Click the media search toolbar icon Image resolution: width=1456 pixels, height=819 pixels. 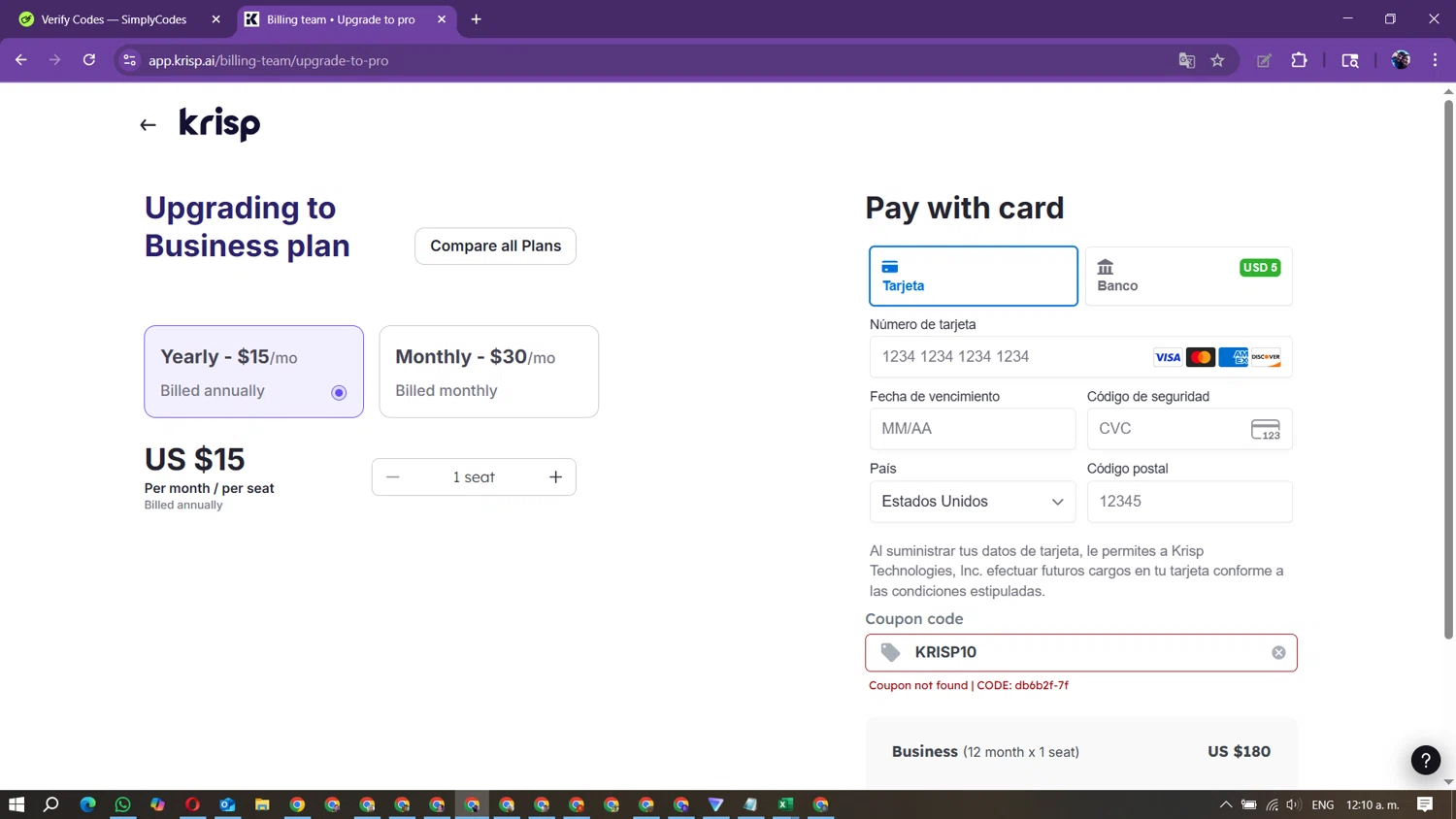pos(1349,60)
